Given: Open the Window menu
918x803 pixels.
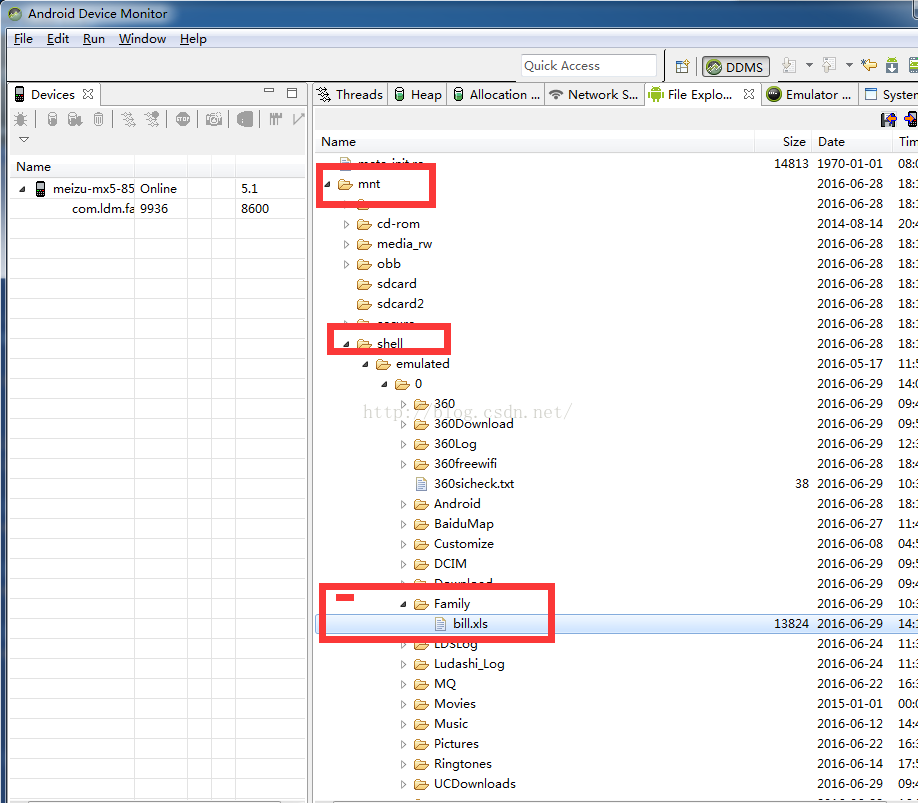Looking at the screenshot, I should coord(142,39).
